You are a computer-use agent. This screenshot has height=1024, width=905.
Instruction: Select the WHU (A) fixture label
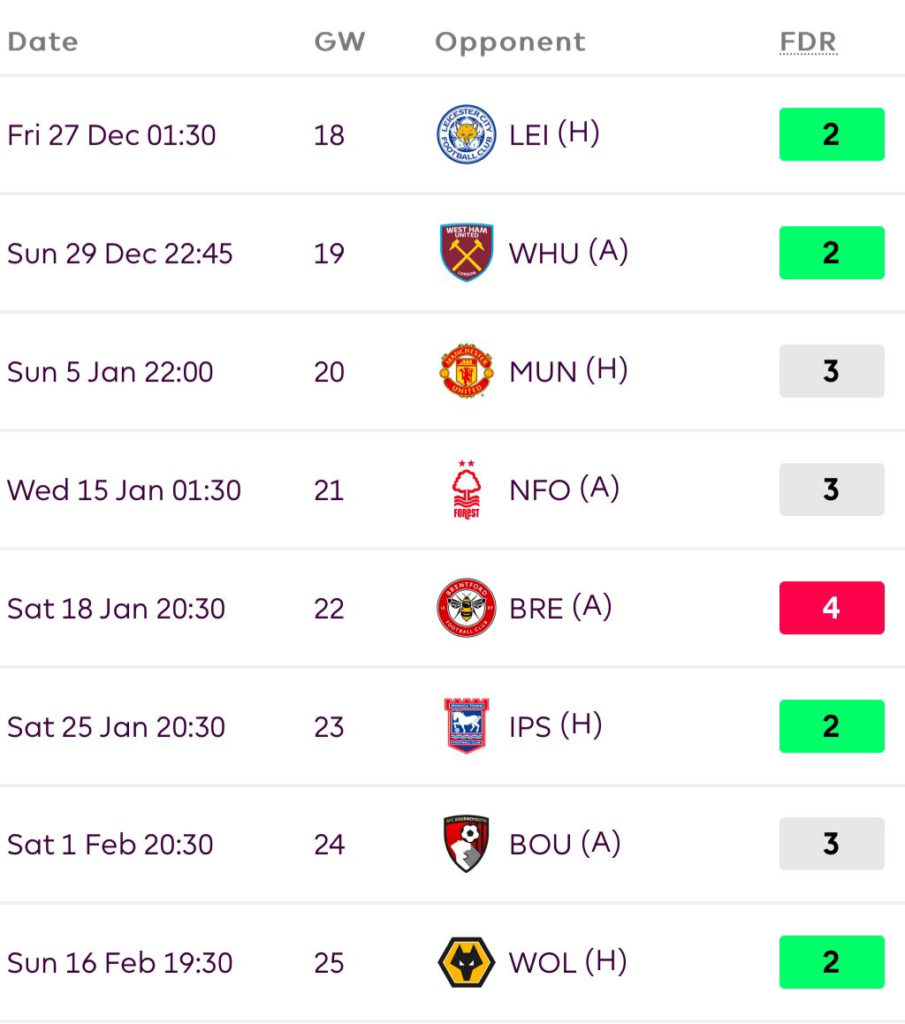(568, 253)
